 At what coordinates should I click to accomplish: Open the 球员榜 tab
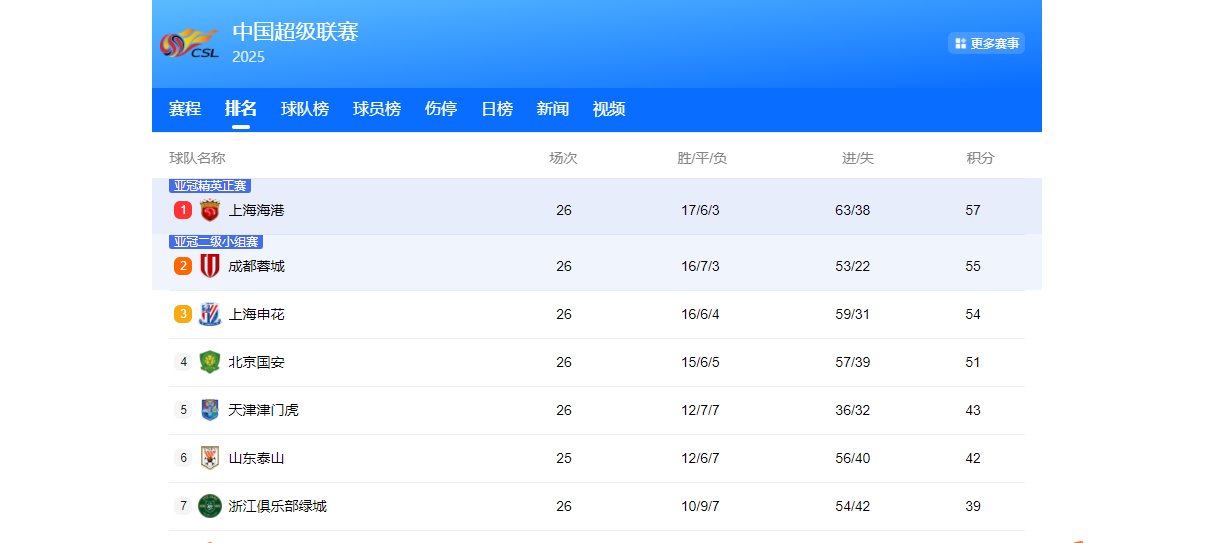point(377,109)
